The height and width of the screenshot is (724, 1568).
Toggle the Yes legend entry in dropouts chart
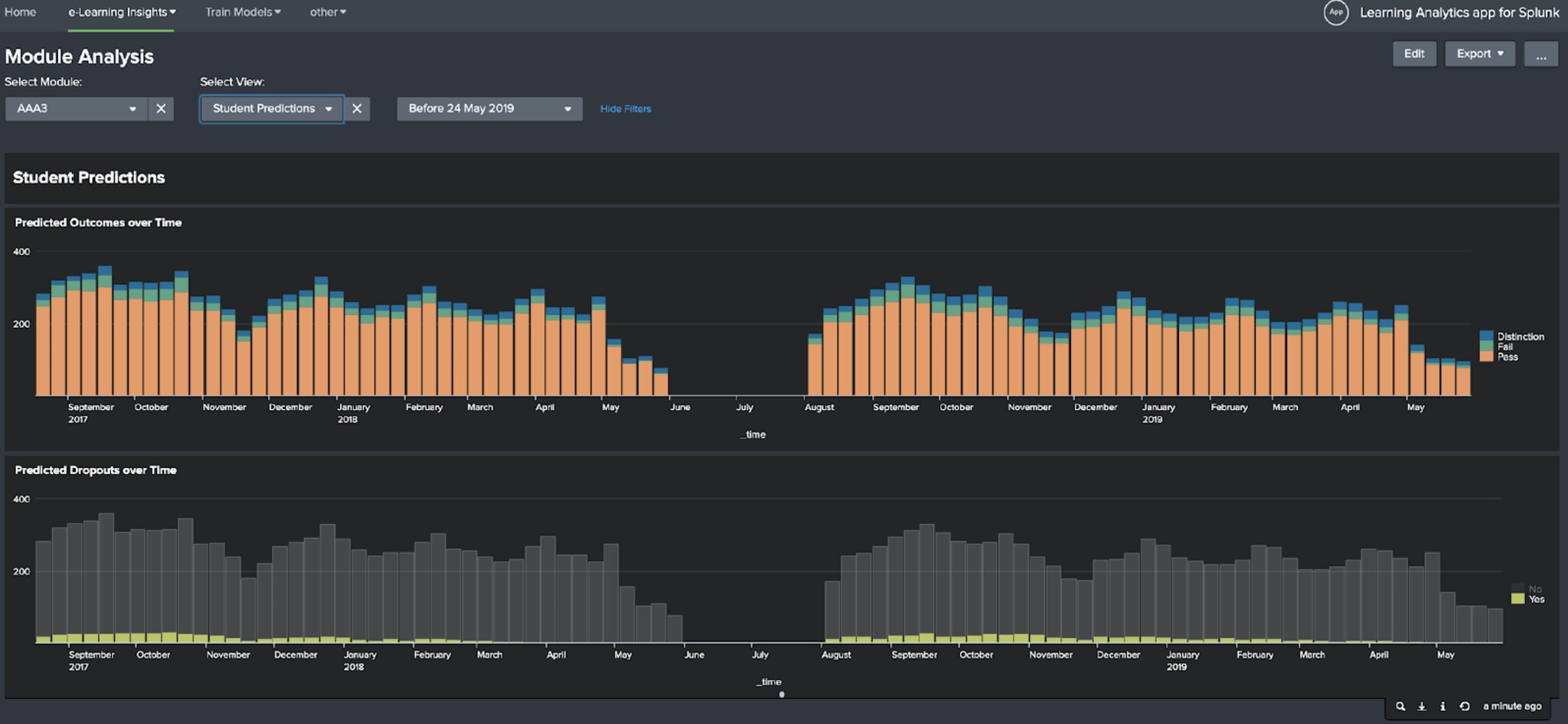pos(1528,599)
